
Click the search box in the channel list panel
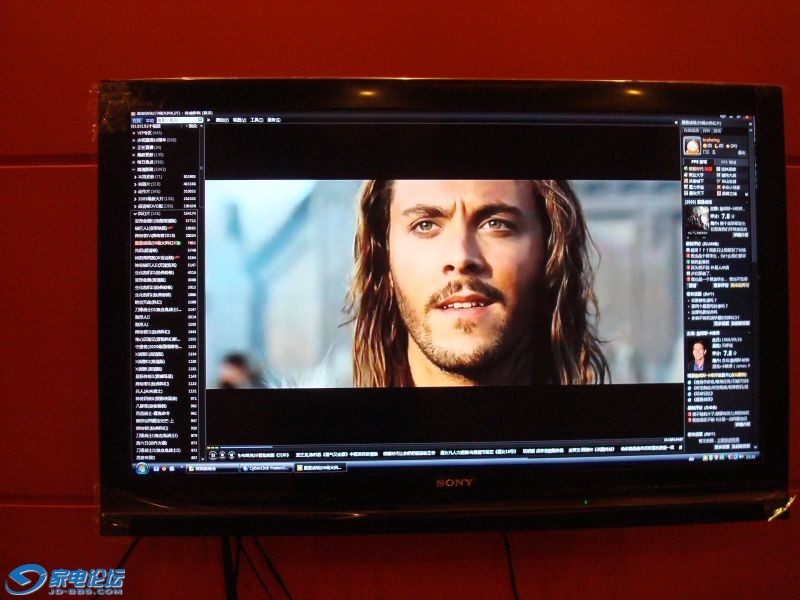(180, 120)
